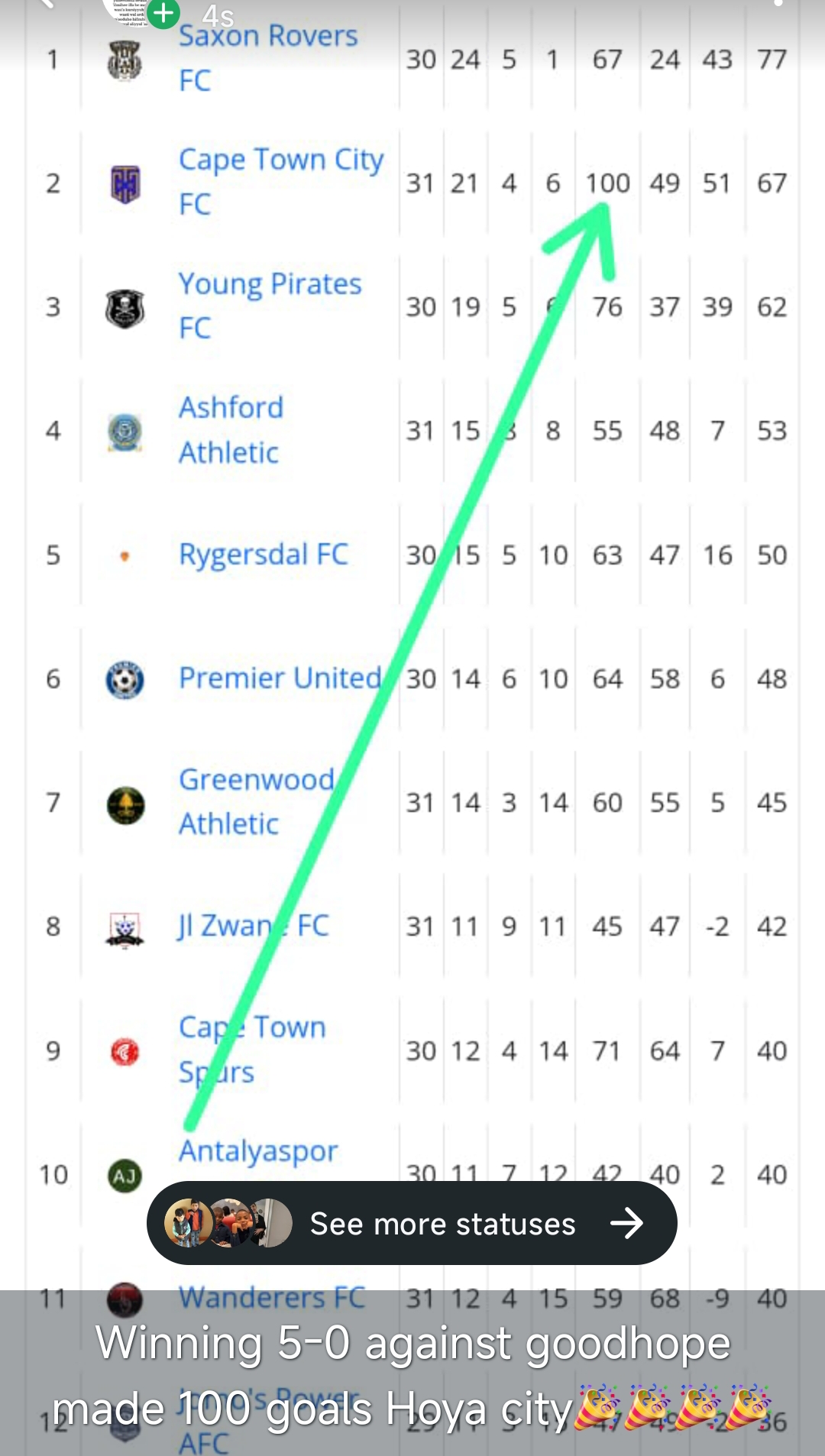Click the arrow on See more statuses
This screenshot has height=1456, width=825.
[627, 1223]
